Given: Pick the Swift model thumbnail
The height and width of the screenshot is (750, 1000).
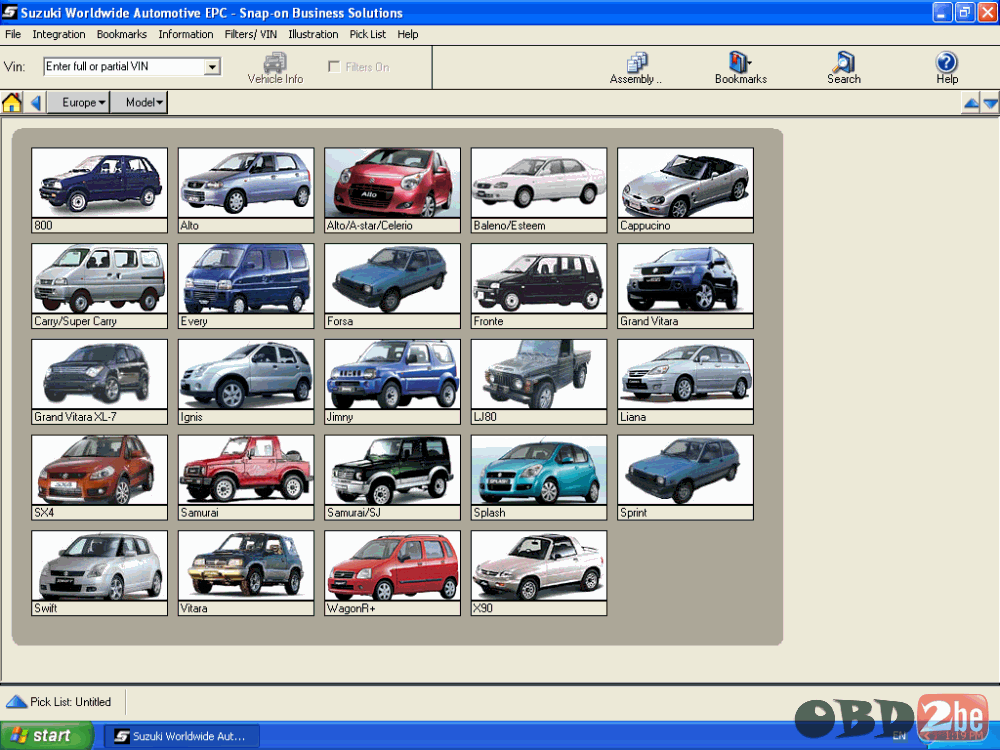Looking at the screenshot, I should 99,573.
